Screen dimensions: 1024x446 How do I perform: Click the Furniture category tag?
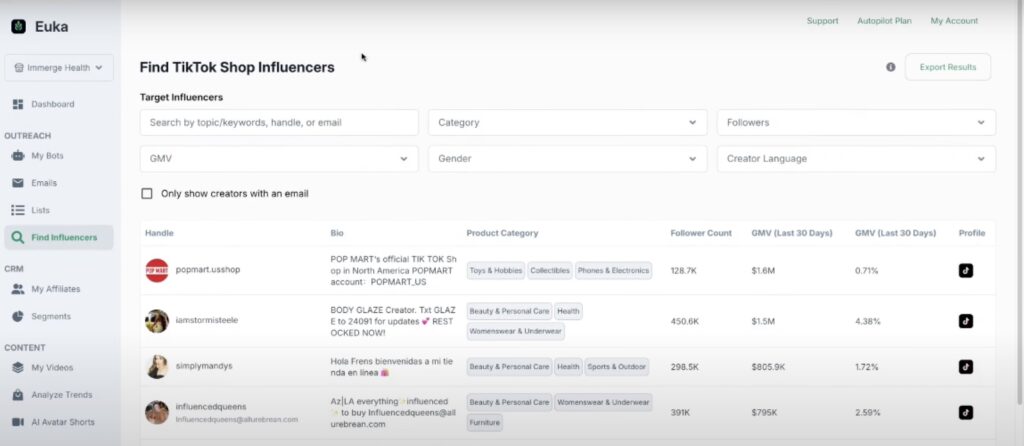point(485,422)
